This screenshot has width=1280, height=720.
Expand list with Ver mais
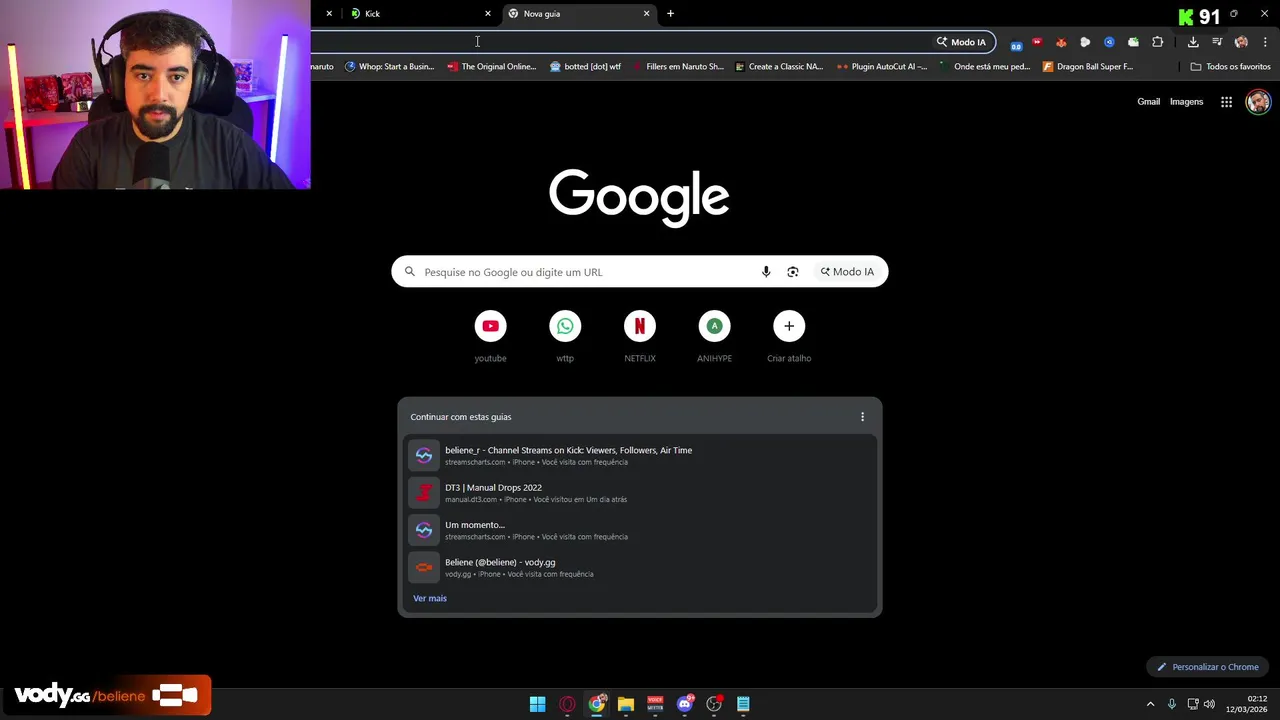click(430, 598)
